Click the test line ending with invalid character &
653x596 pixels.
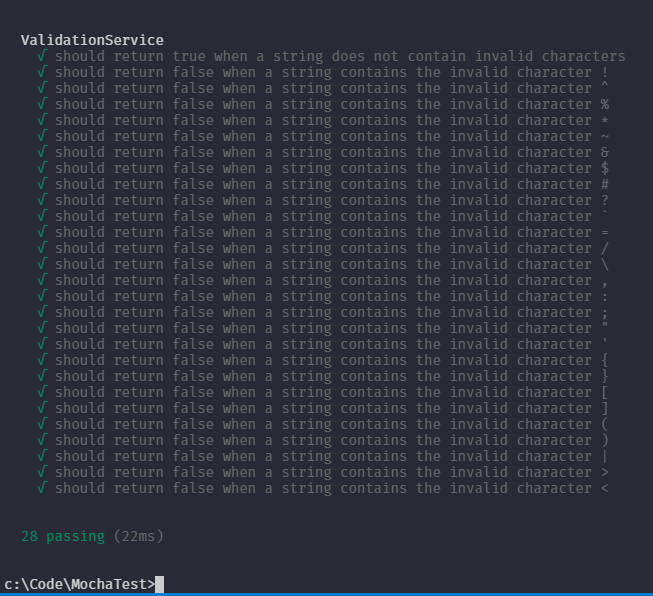(x=323, y=152)
